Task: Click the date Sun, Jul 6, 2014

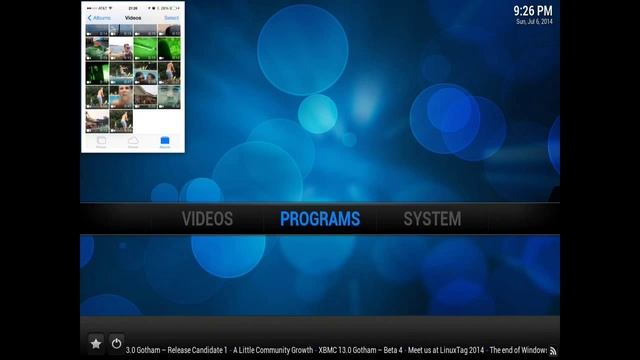Action: click(x=534, y=22)
